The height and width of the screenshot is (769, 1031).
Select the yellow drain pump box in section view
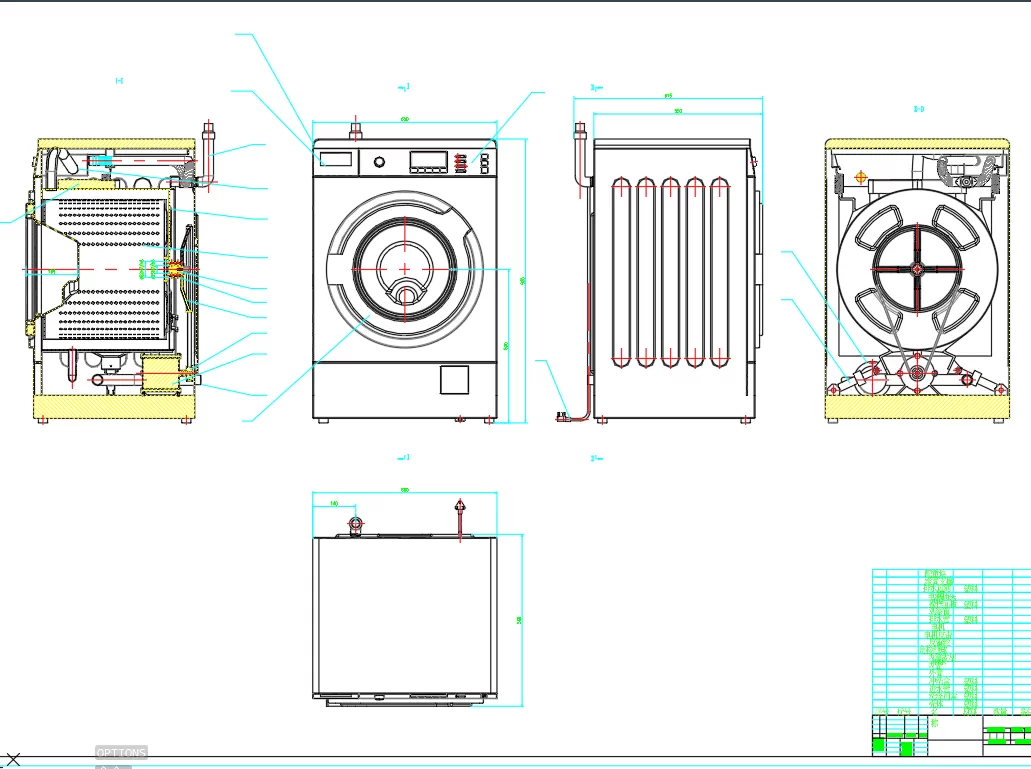(160, 375)
